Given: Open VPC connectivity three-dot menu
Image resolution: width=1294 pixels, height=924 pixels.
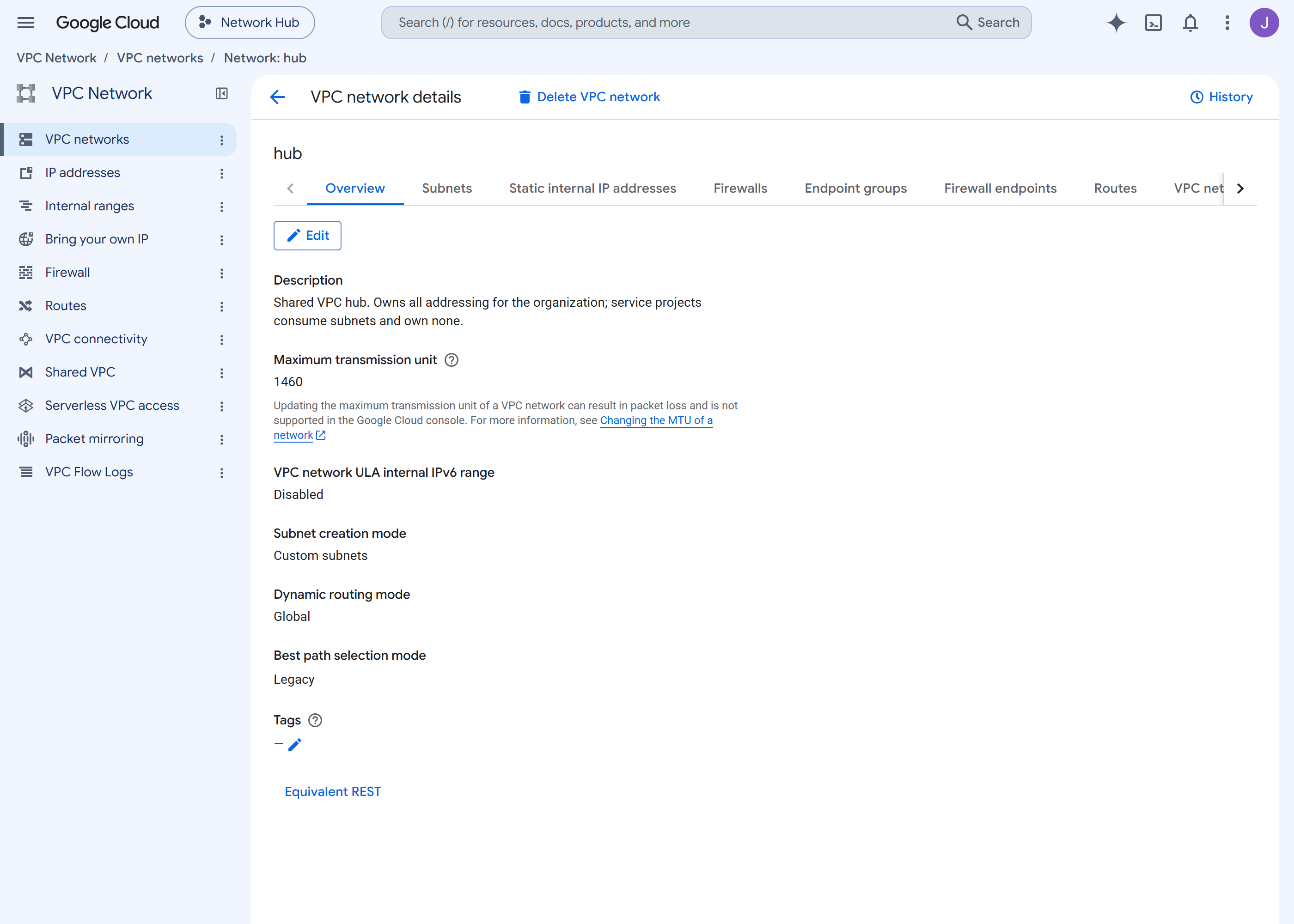Looking at the screenshot, I should pos(222,340).
